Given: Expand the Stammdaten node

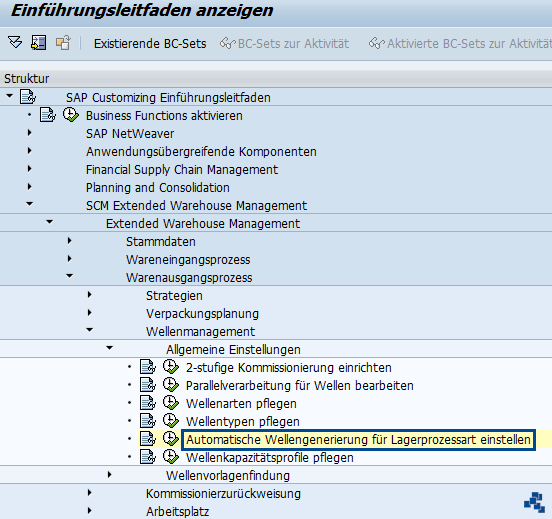Looking at the screenshot, I should (70, 241).
